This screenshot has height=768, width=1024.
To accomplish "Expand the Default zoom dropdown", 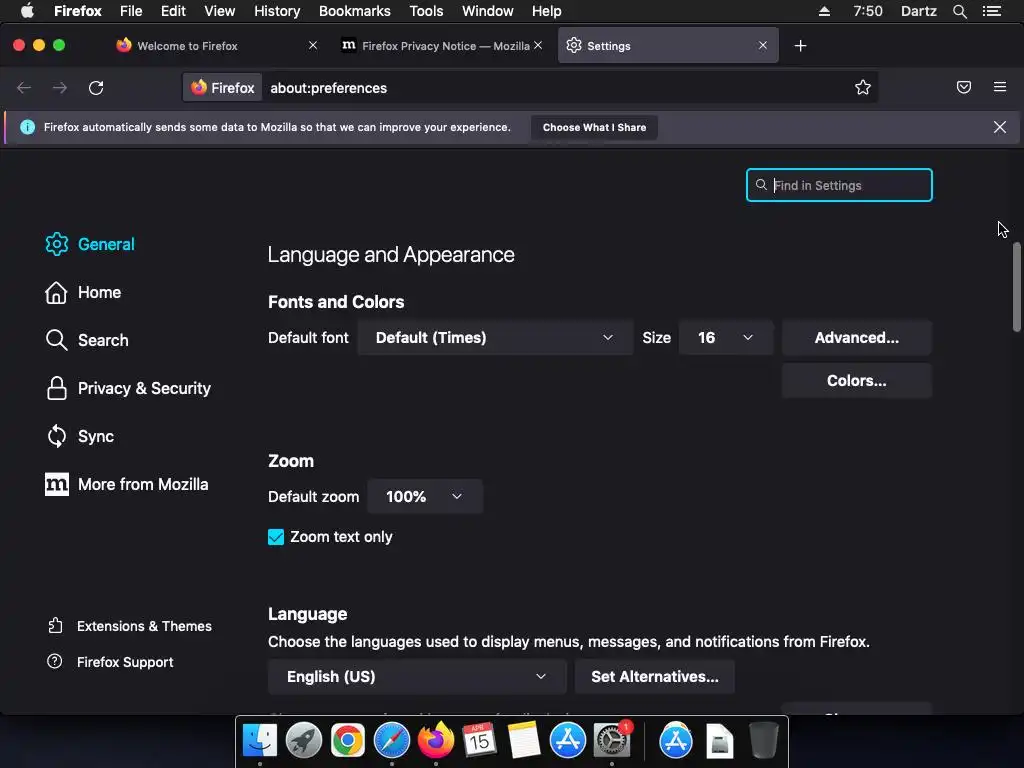I will (x=425, y=496).
